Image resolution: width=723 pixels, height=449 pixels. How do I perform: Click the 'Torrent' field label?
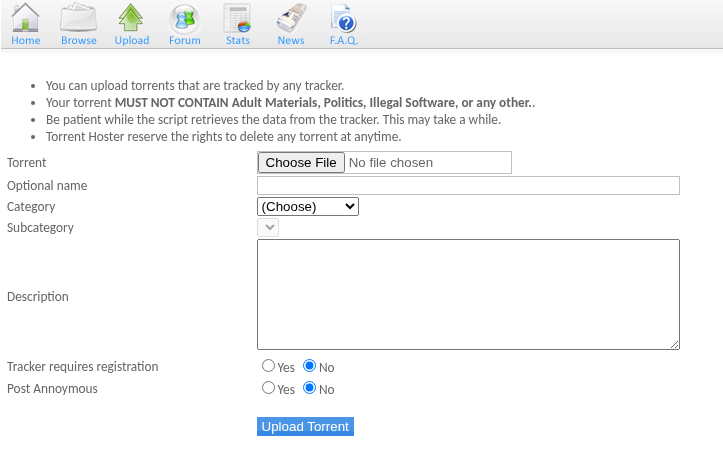pos(26,163)
